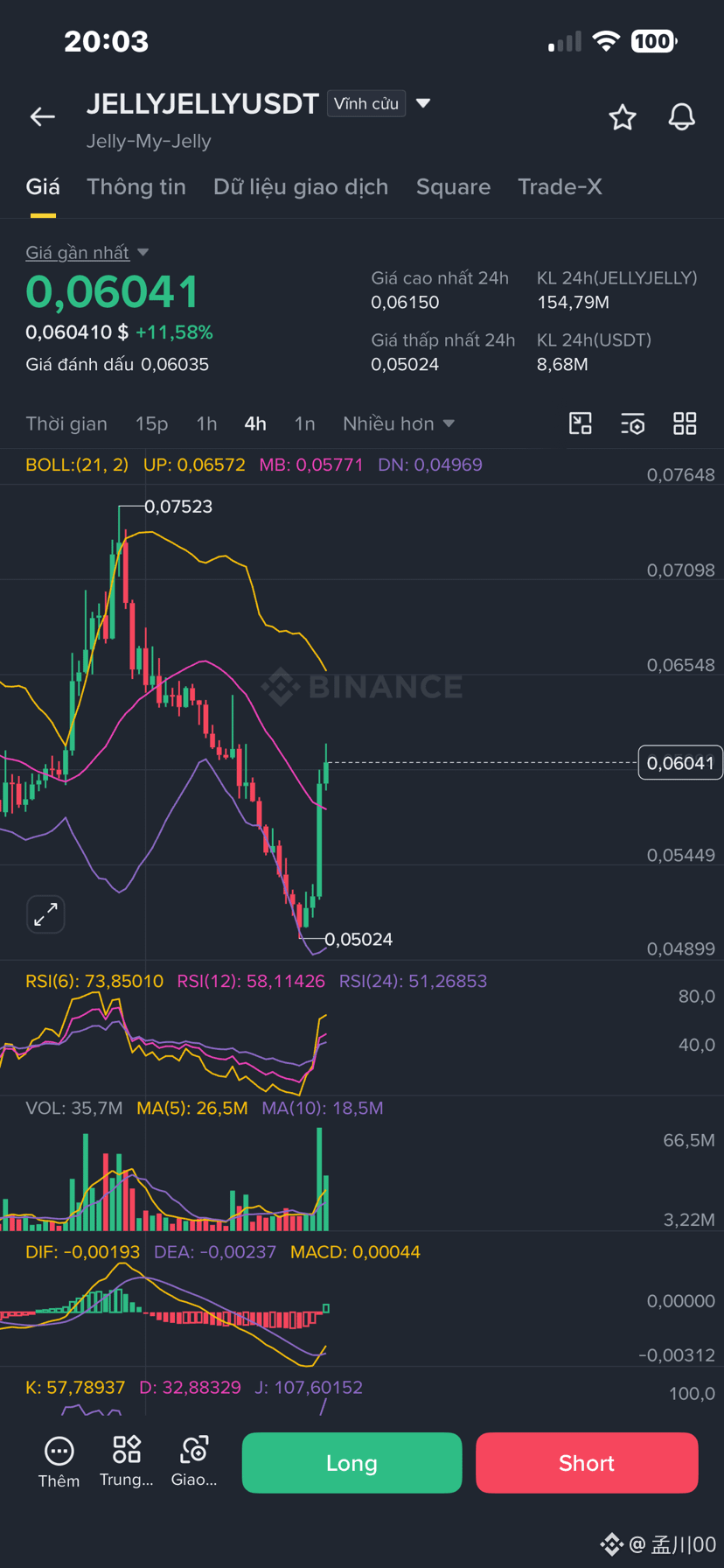This screenshot has height=1568, width=724.
Task: Switch to the Giá tab
Action: (x=43, y=187)
